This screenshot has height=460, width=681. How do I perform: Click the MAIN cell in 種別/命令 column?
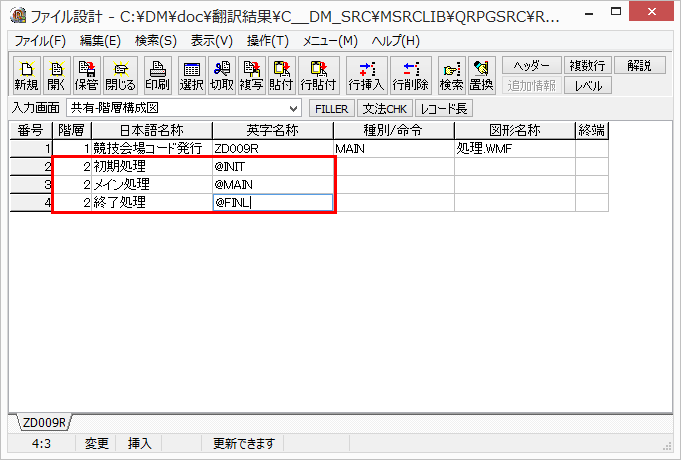(393, 149)
